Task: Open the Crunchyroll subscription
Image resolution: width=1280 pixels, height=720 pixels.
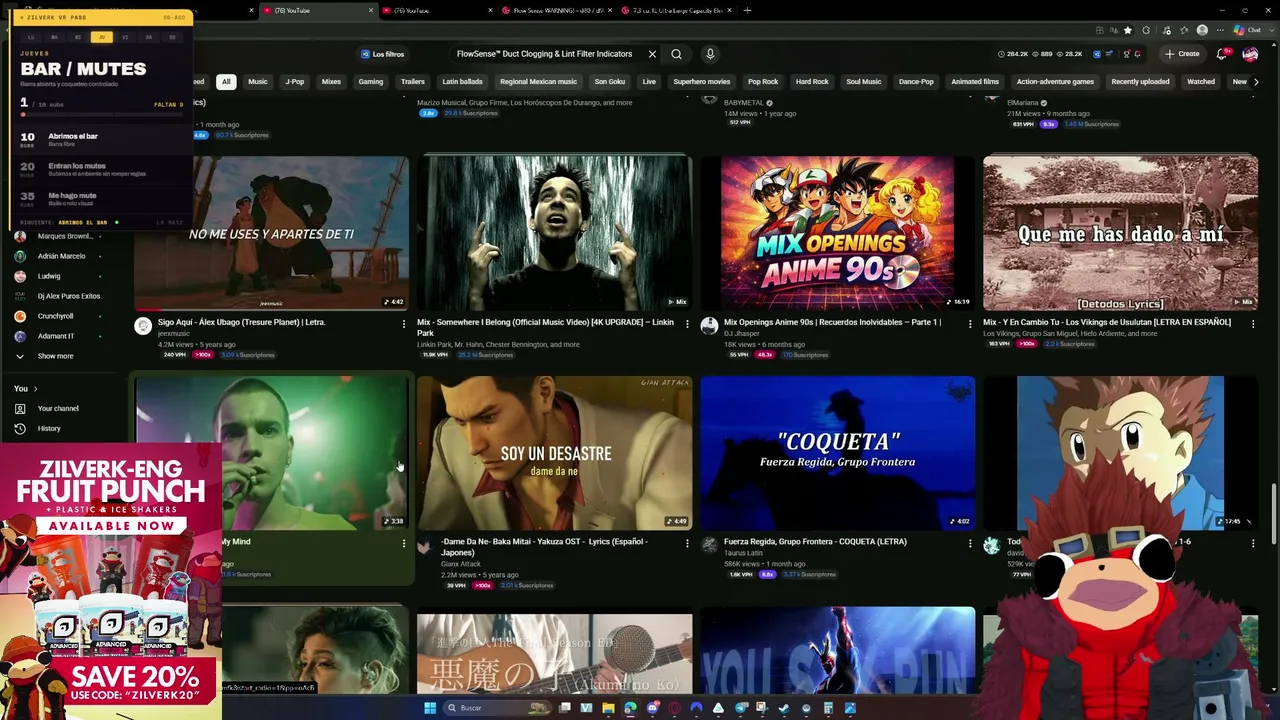Action: pyautogui.click(x=56, y=316)
